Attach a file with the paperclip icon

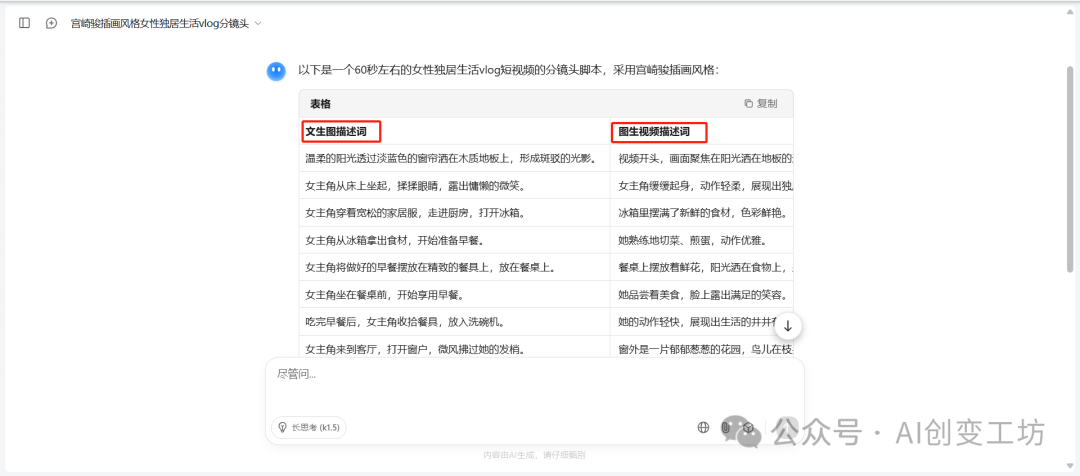pyautogui.click(x=725, y=427)
